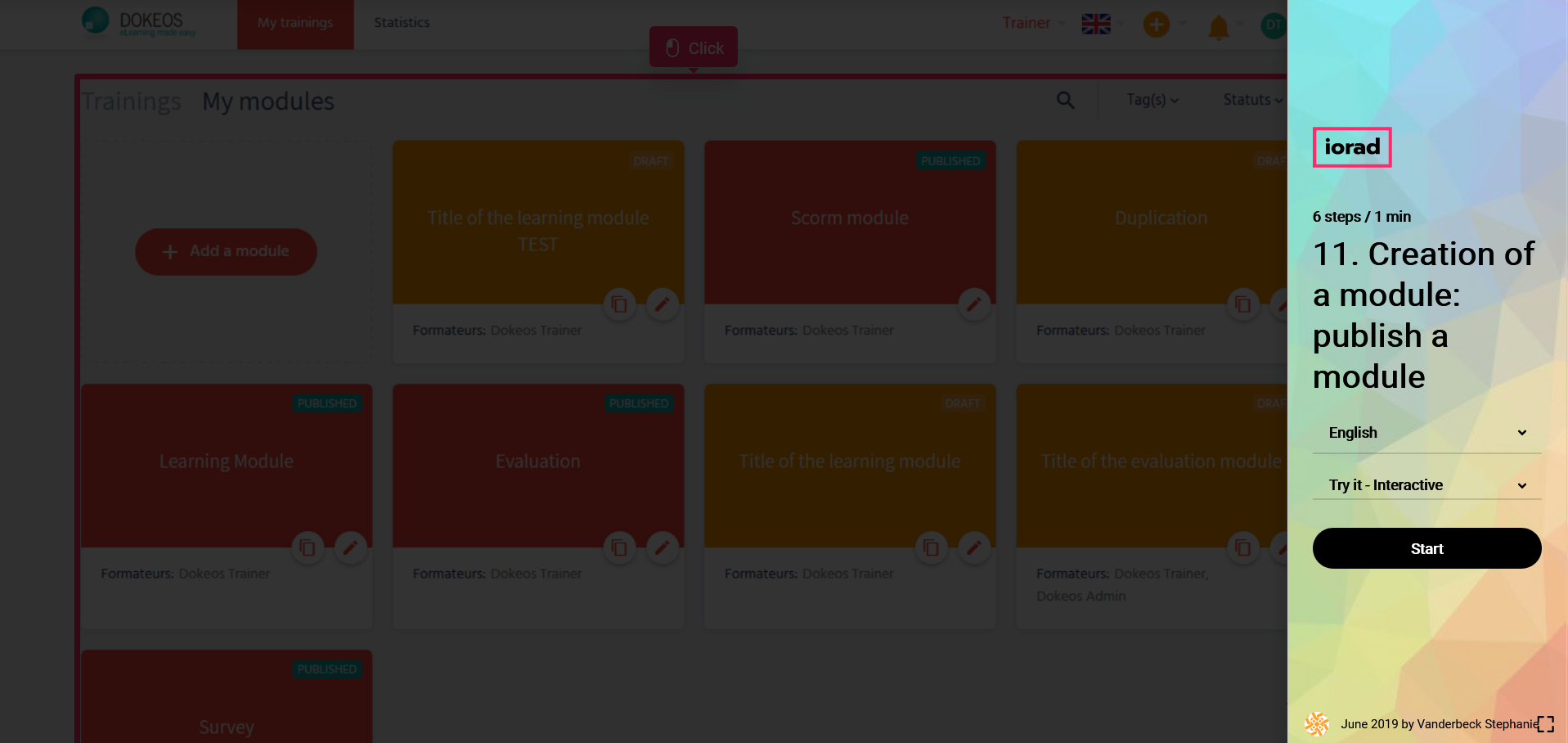
Task: Click the Add a module button
Action: tap(226, 252)
